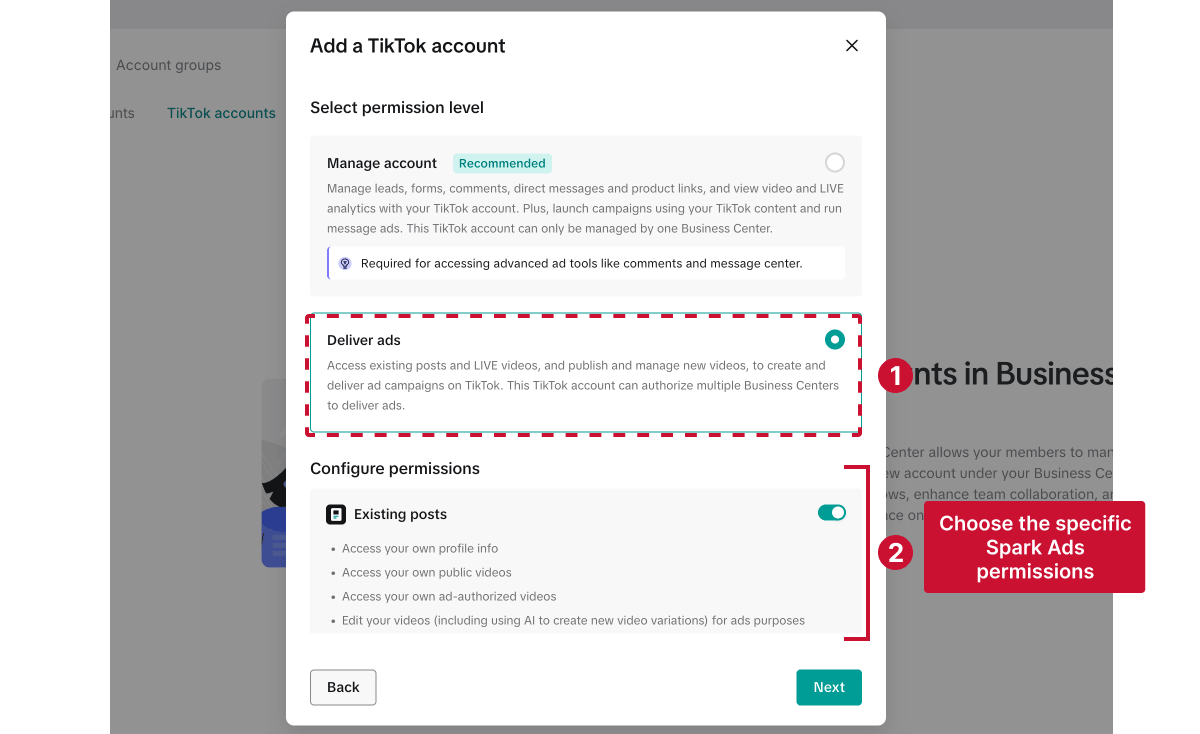Click 'Access your own public videos' item
Screen dimensions: 1200x734
pos(427,572)
